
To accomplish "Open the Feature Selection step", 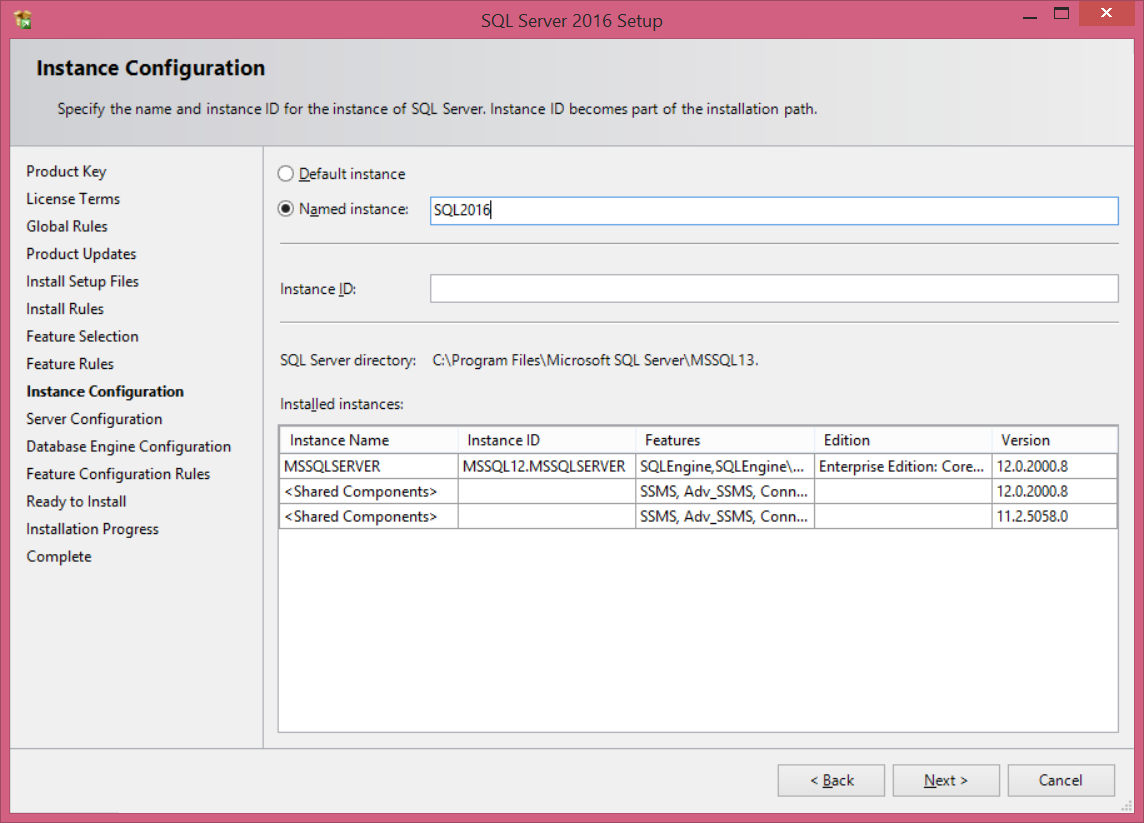I will point(82,336).
